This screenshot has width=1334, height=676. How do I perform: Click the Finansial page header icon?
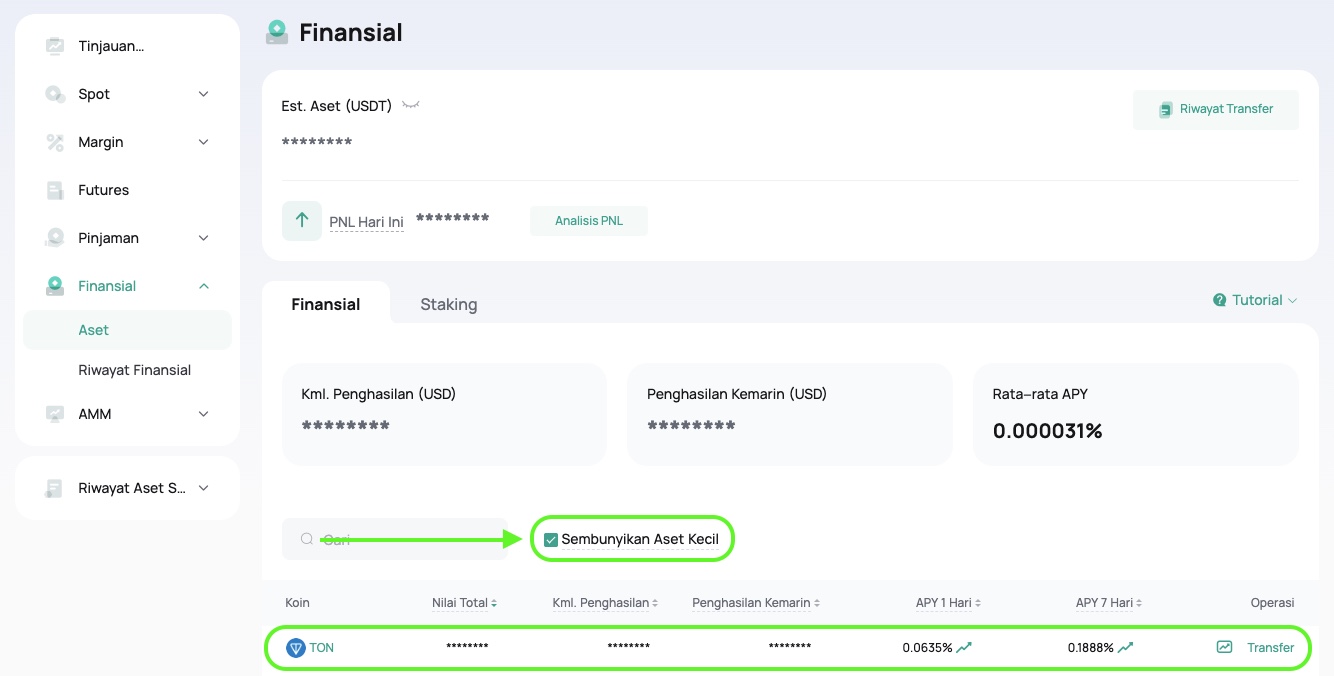click(x=277, y=33)
